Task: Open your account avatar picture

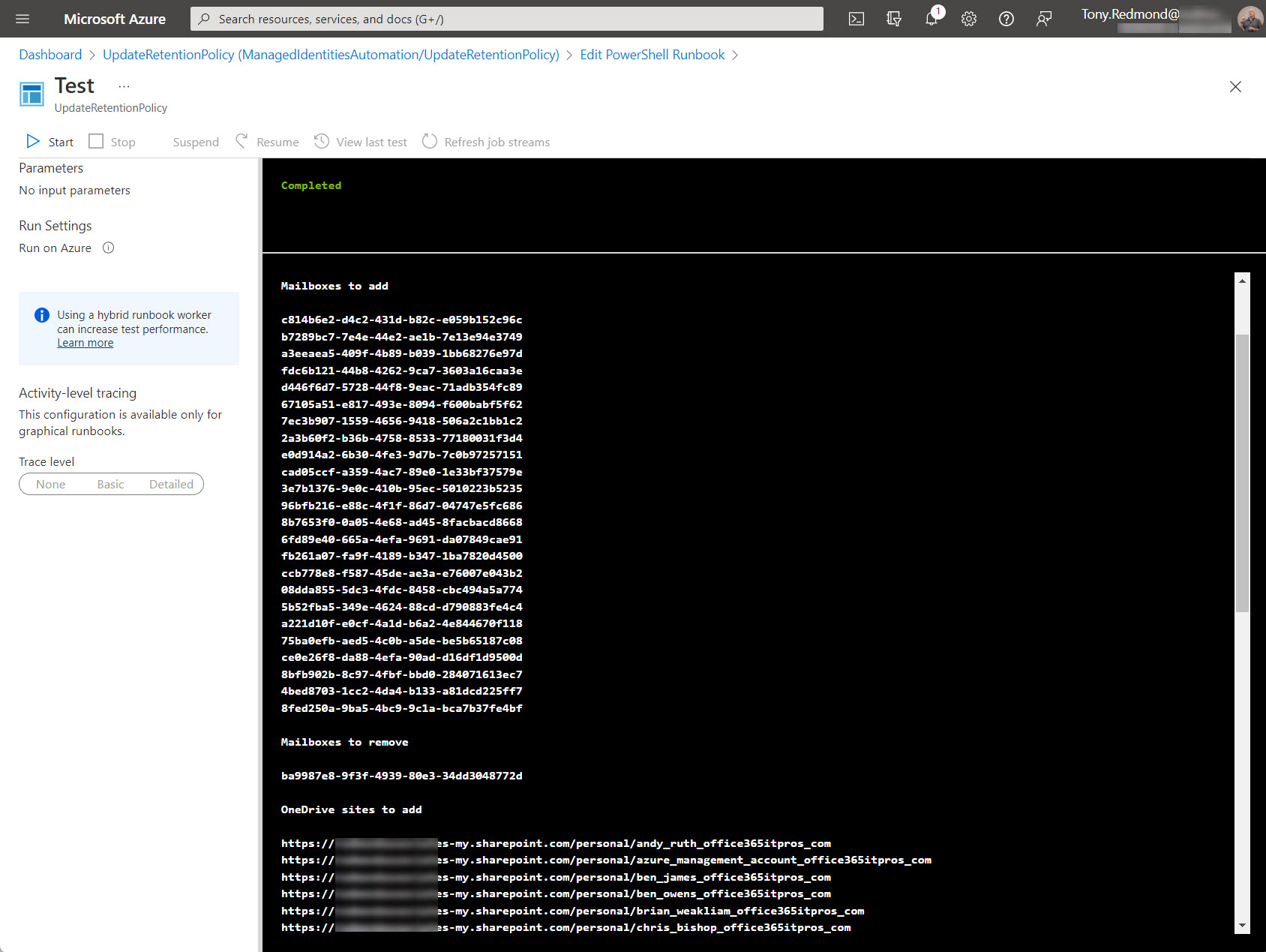Action: (x=1249, y=19)
